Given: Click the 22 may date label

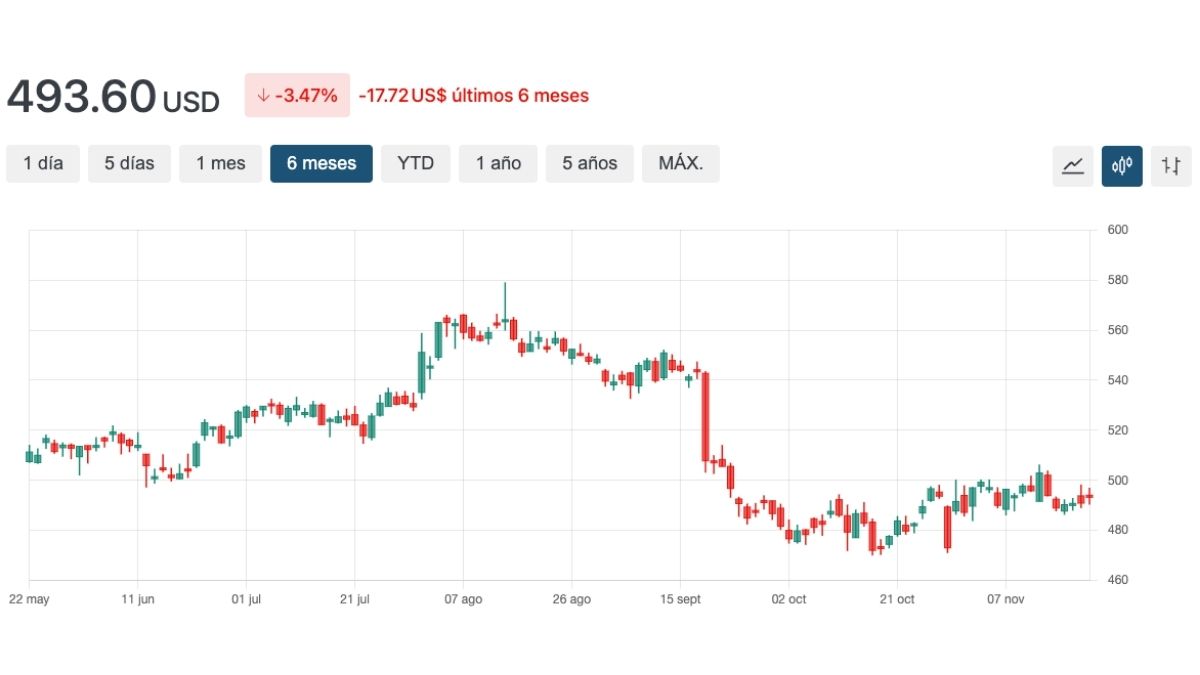Looking at the screenshot, I should click(x=29, y=599).
